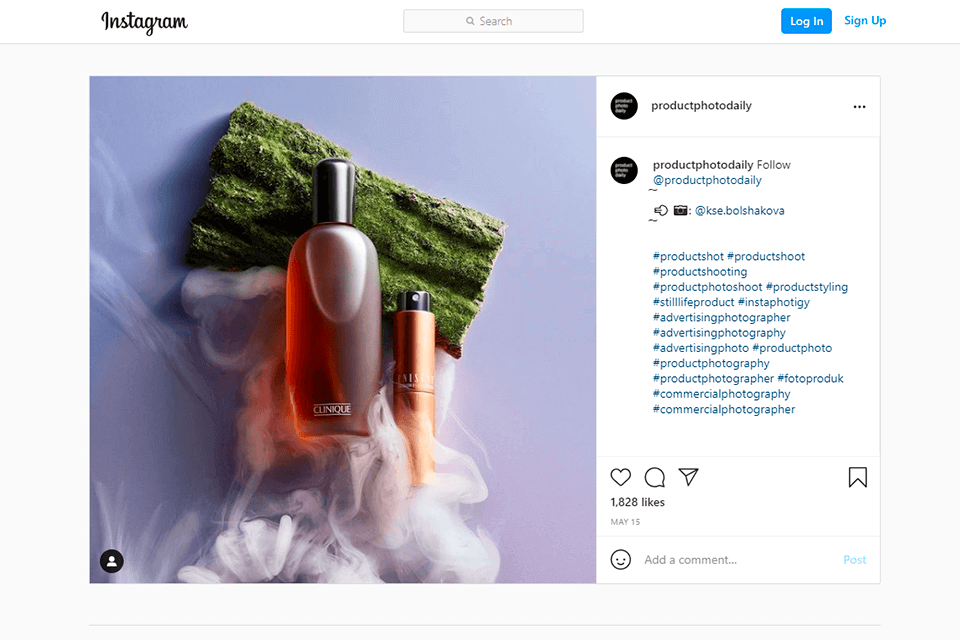
Task: Open the #productshot hashtag
Action: coord(688,257)
